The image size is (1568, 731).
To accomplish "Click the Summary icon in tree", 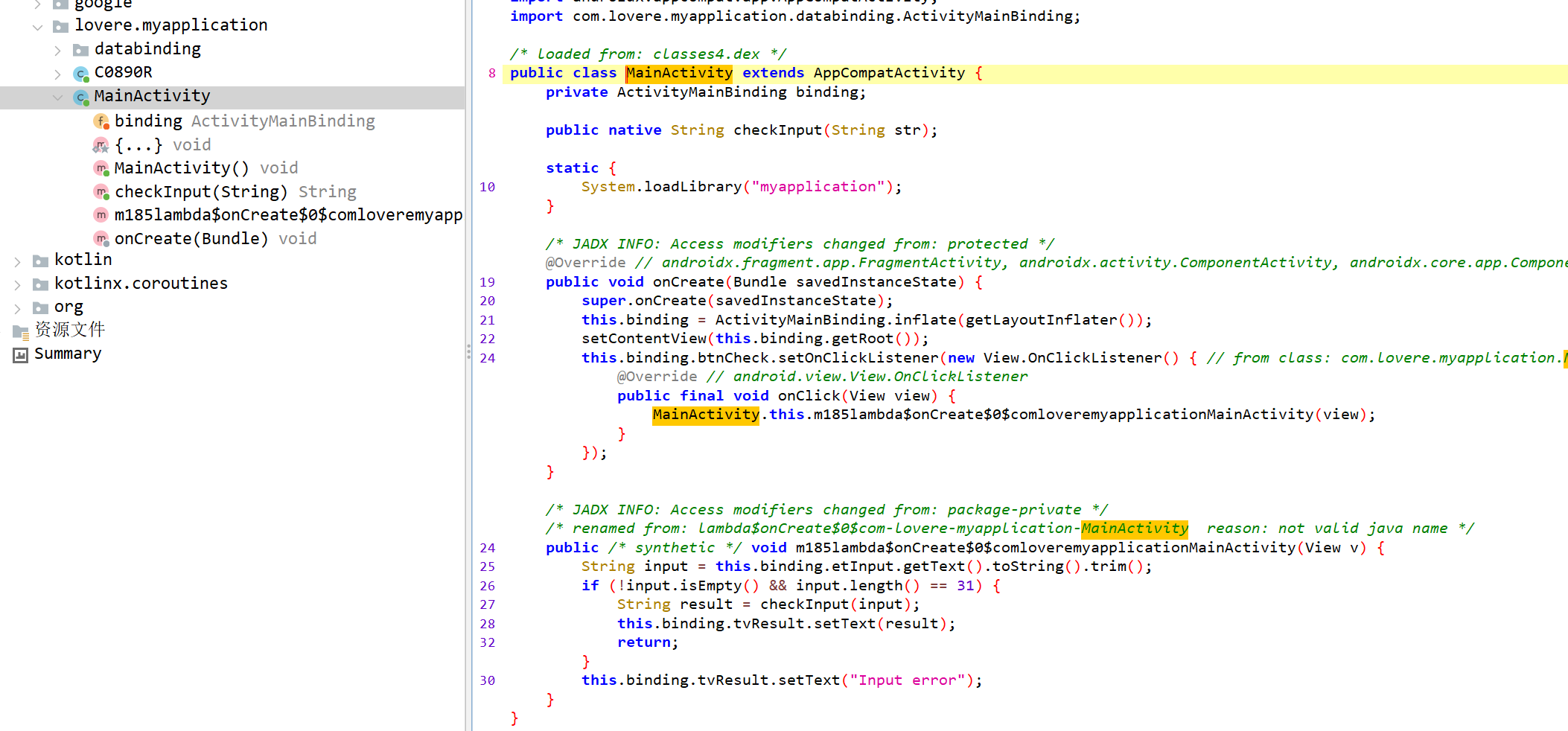I will click(20, 354).
